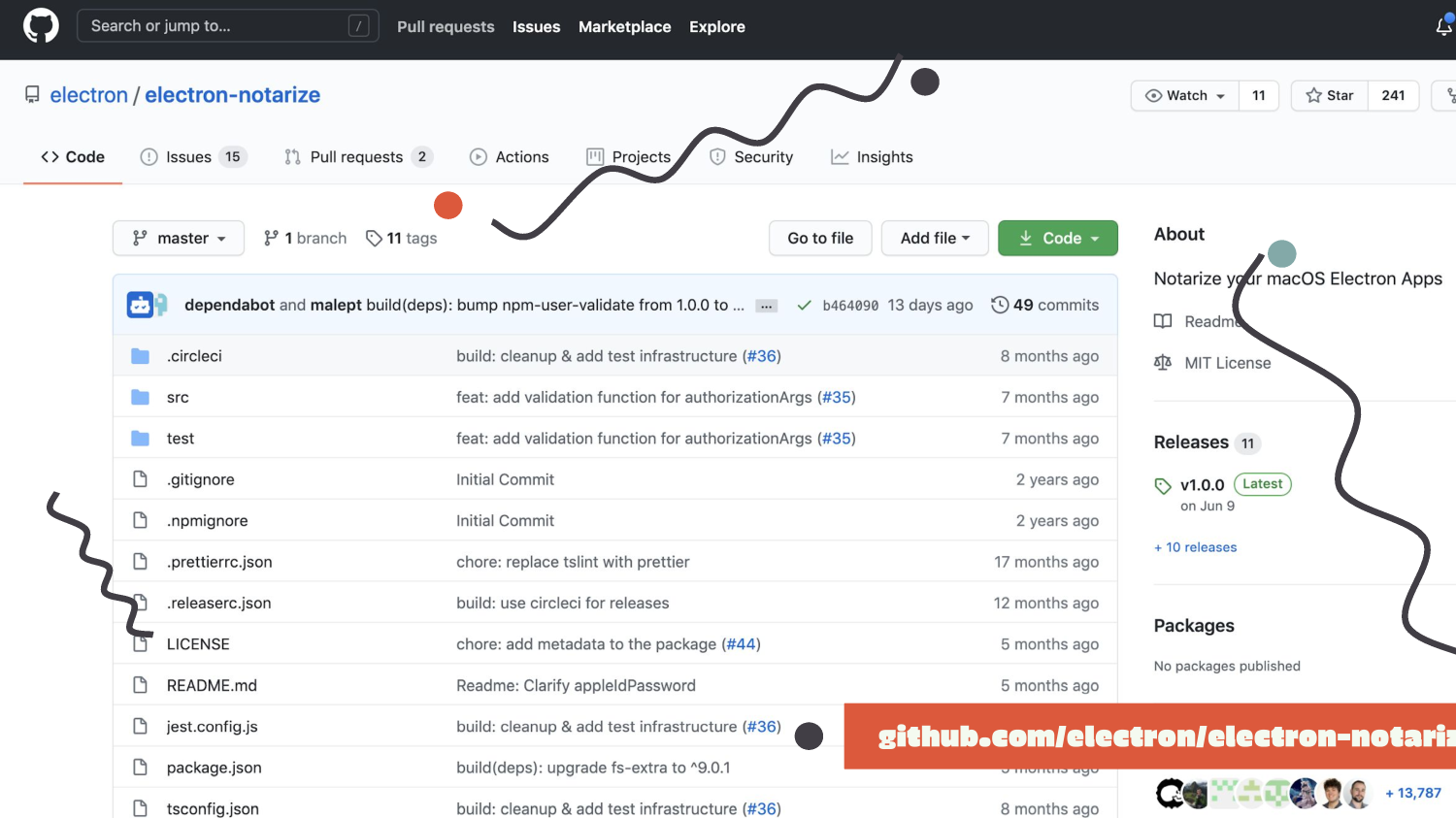Open the + 10 releases link
Image resolution: width=1456 pixels, height=818 pixels.
coord(1195,547)
